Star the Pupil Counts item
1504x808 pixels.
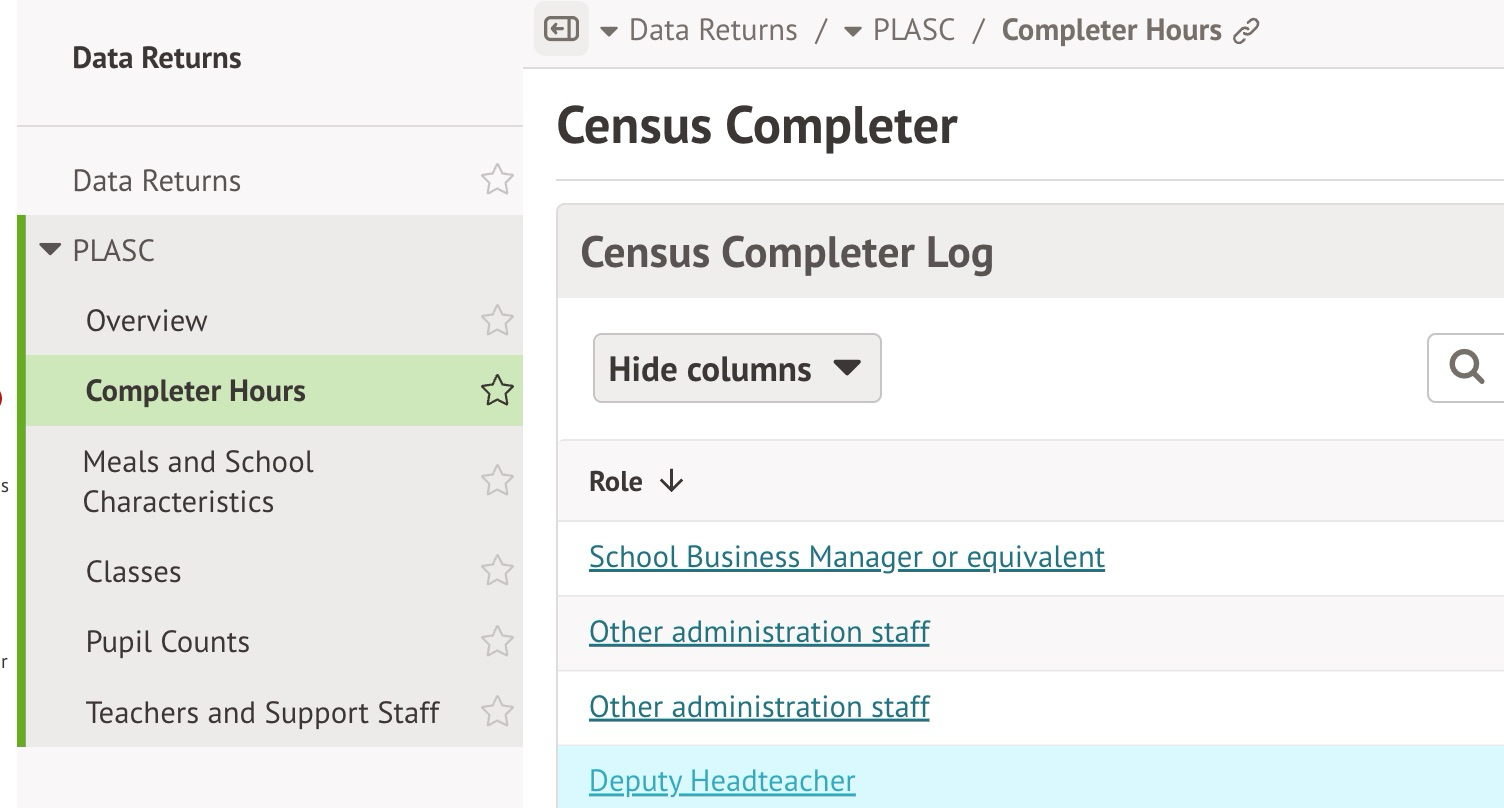pyautogui.click(x=497, y=641)
